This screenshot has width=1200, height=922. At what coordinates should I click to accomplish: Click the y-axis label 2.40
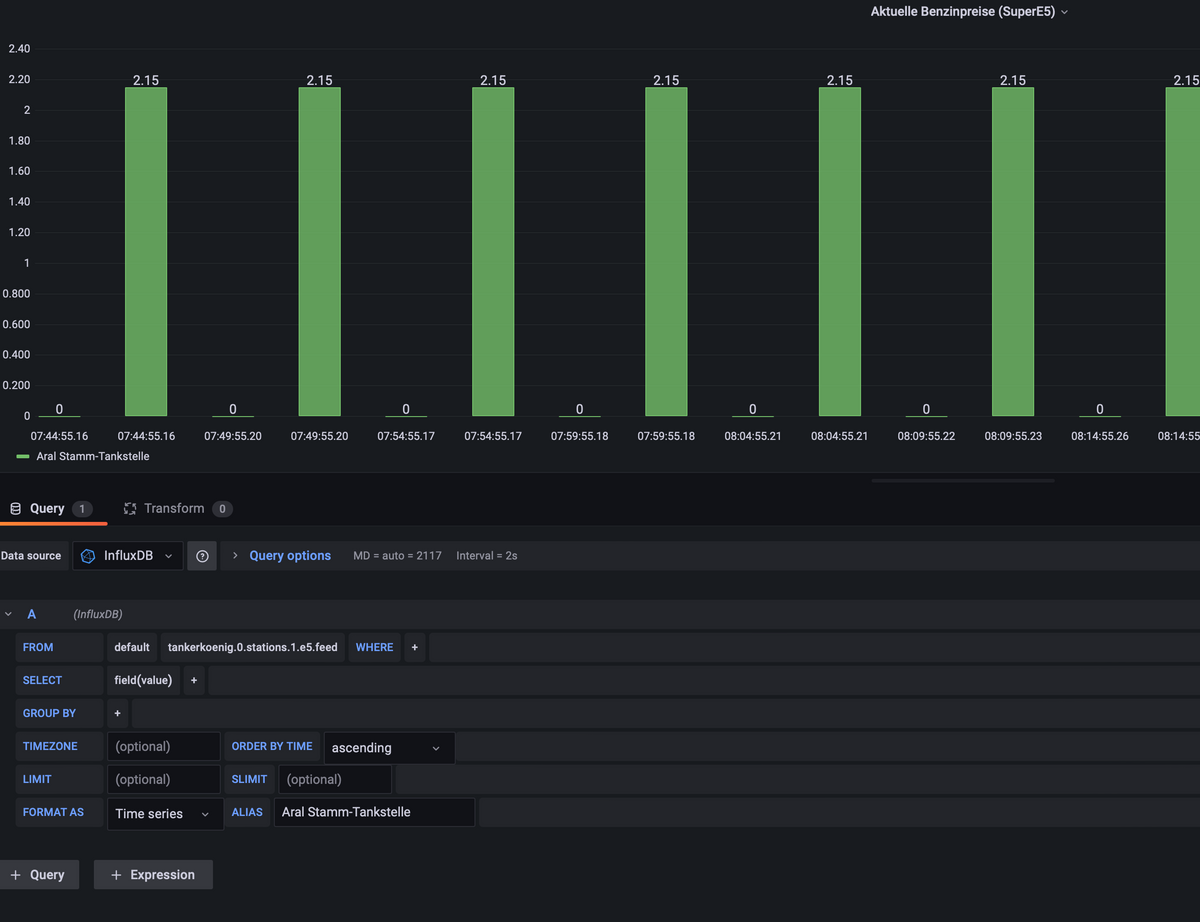point(19,49)
